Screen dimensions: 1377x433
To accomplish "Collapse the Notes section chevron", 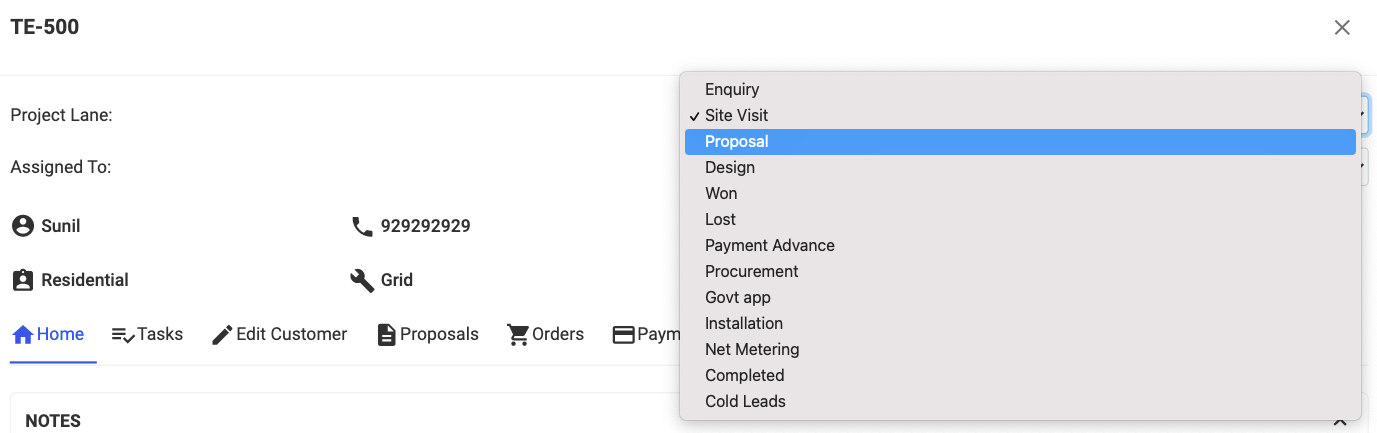I will click(1340, 421).
